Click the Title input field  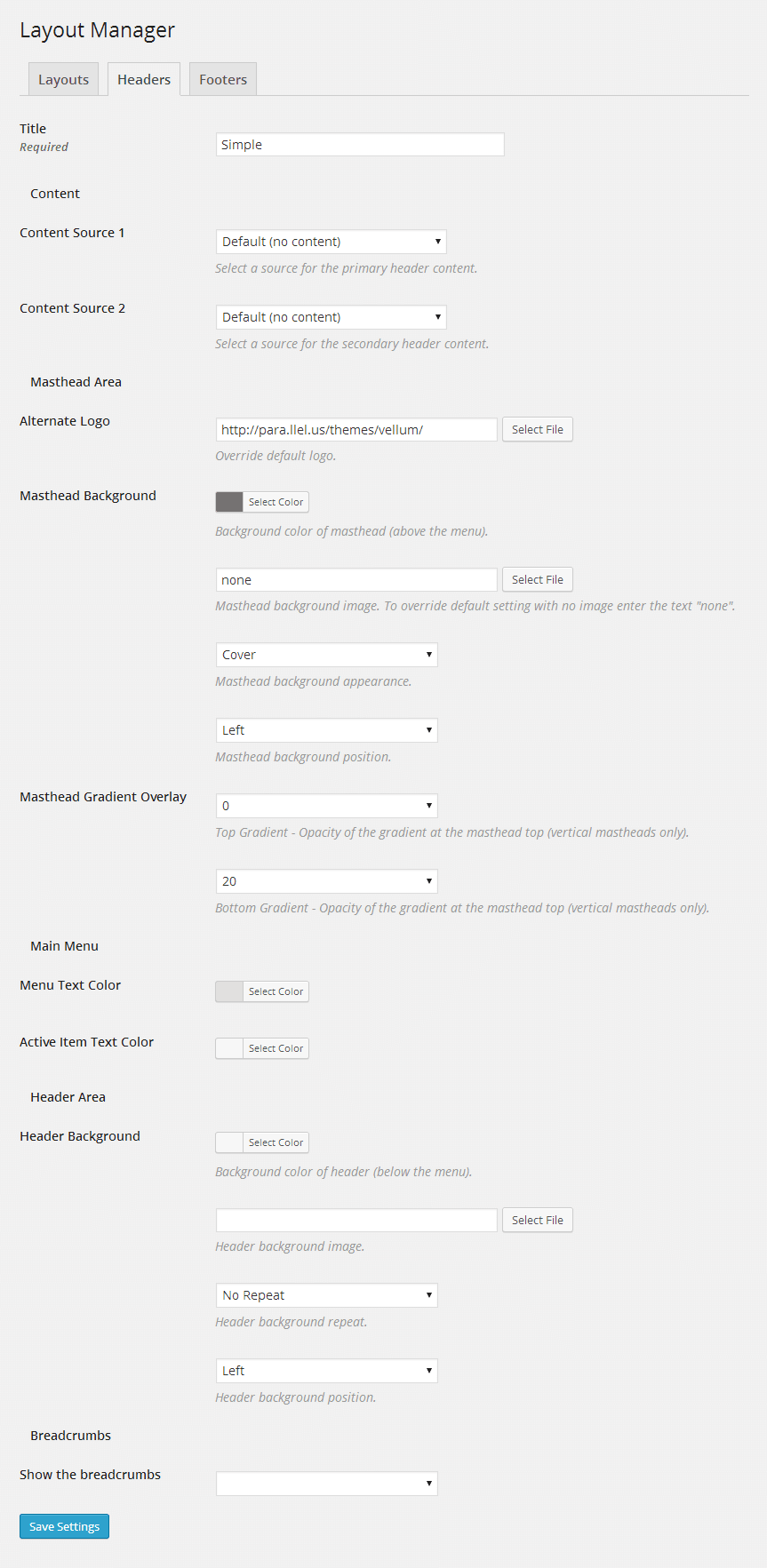pyautogui.click(x=360, y=145)
